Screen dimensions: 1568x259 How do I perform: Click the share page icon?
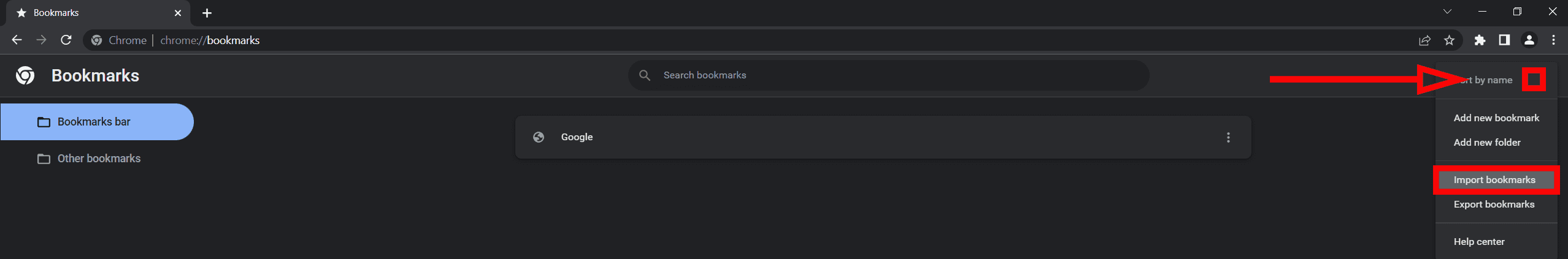[x=1424, y=40]
